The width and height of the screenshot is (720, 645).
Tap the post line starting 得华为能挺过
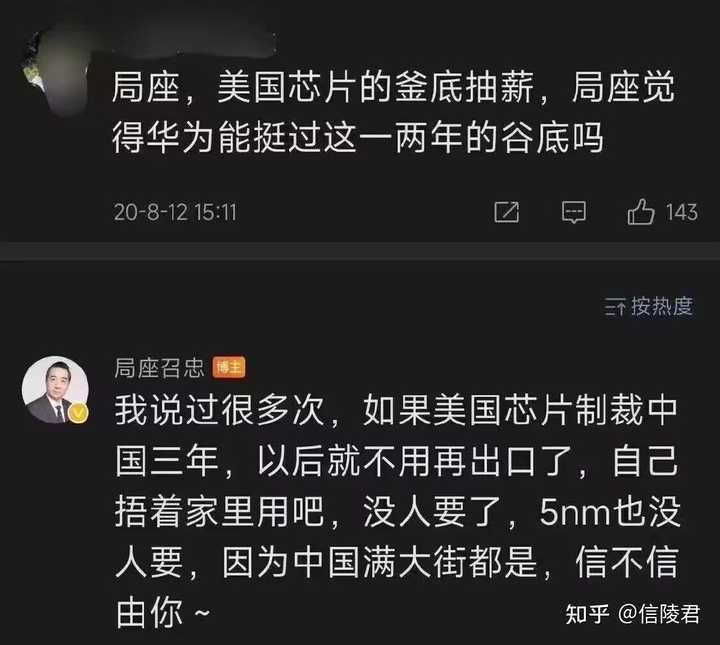358,137
